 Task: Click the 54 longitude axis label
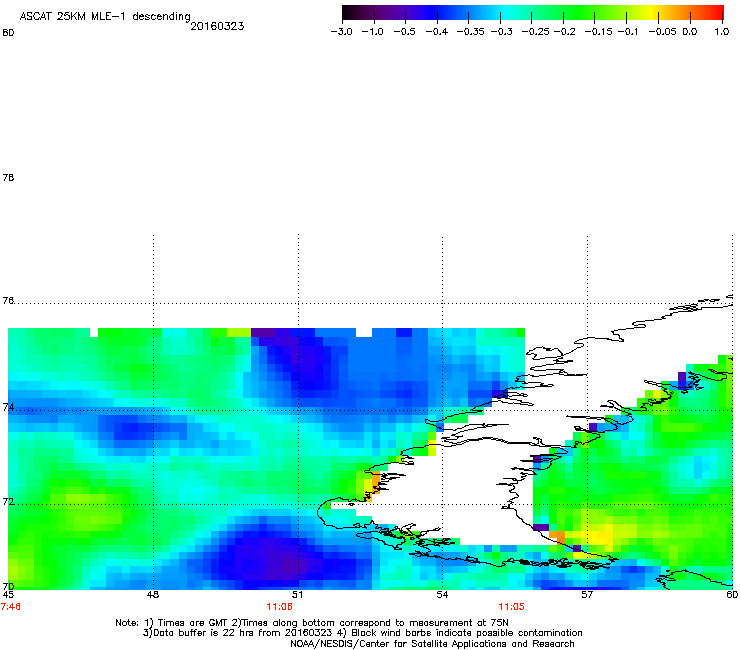[x=442, y=595]
